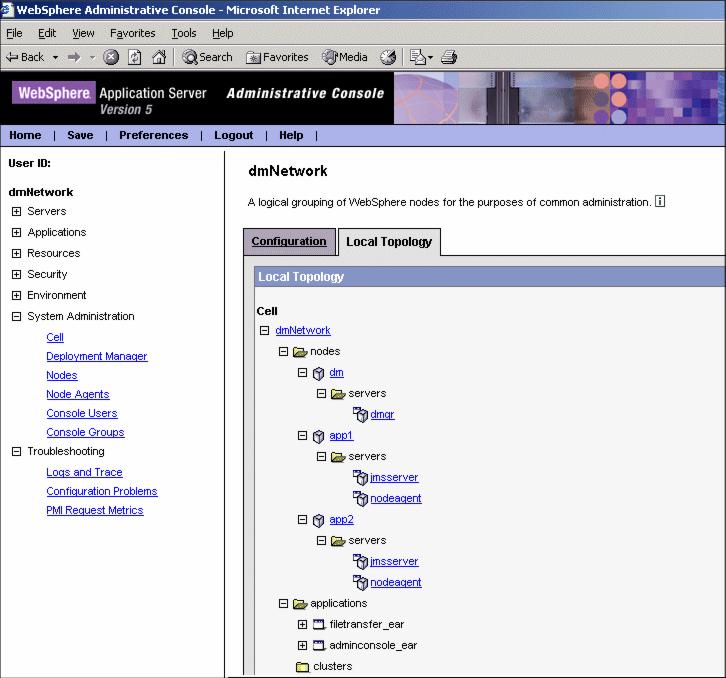Image resolution: width=726 pixels, height=678 pixels.
Task: Click the filetransfer_ear application icon
Action: coord(319,625)
